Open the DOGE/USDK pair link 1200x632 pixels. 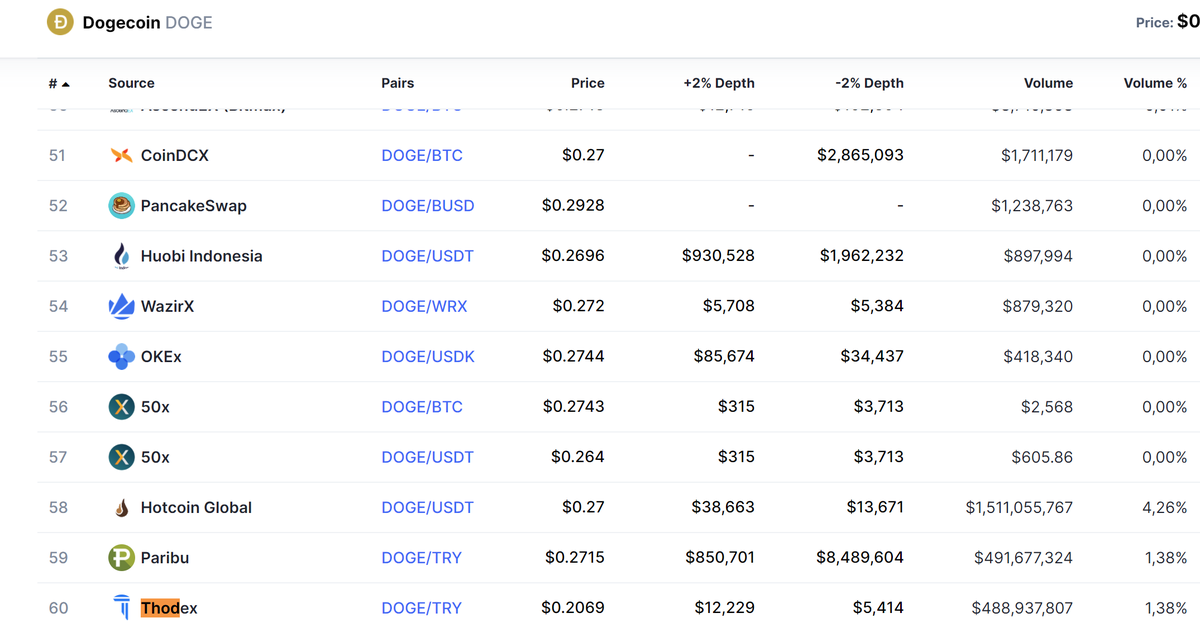coord(428,356)
